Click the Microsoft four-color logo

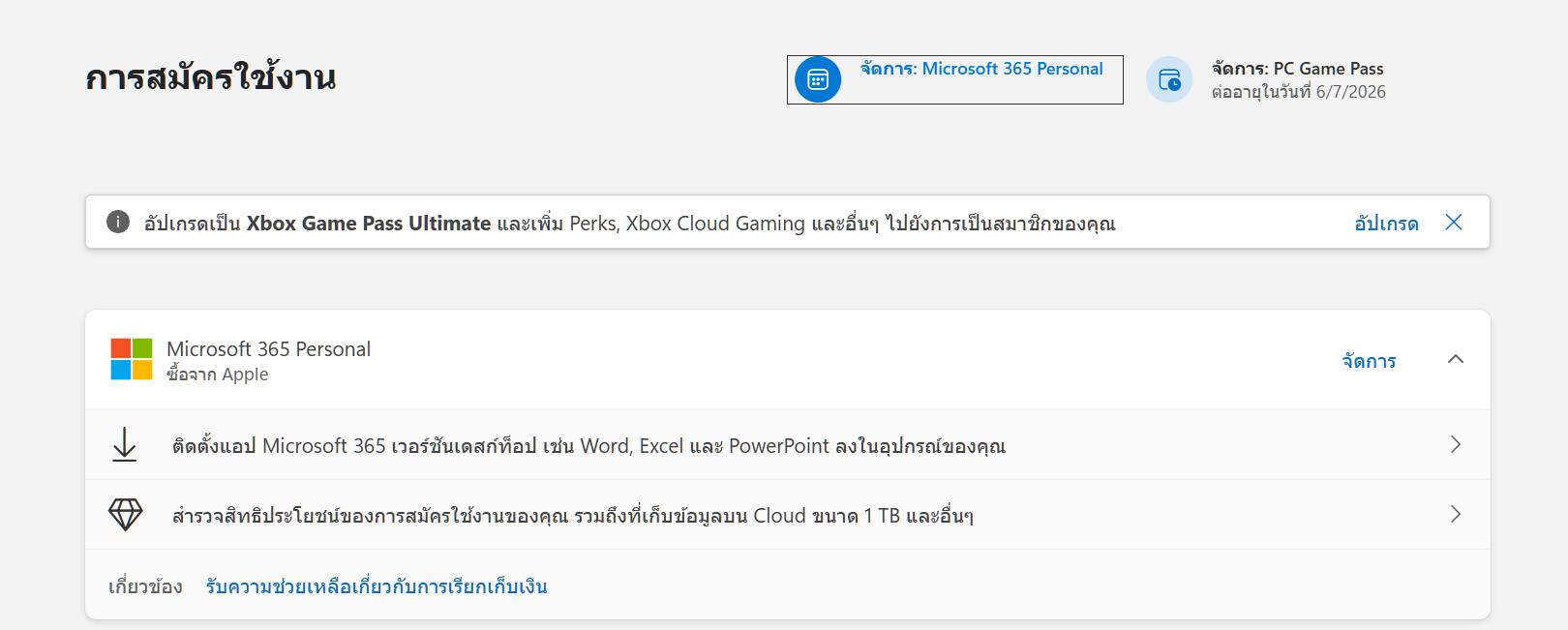pos(132,359)
